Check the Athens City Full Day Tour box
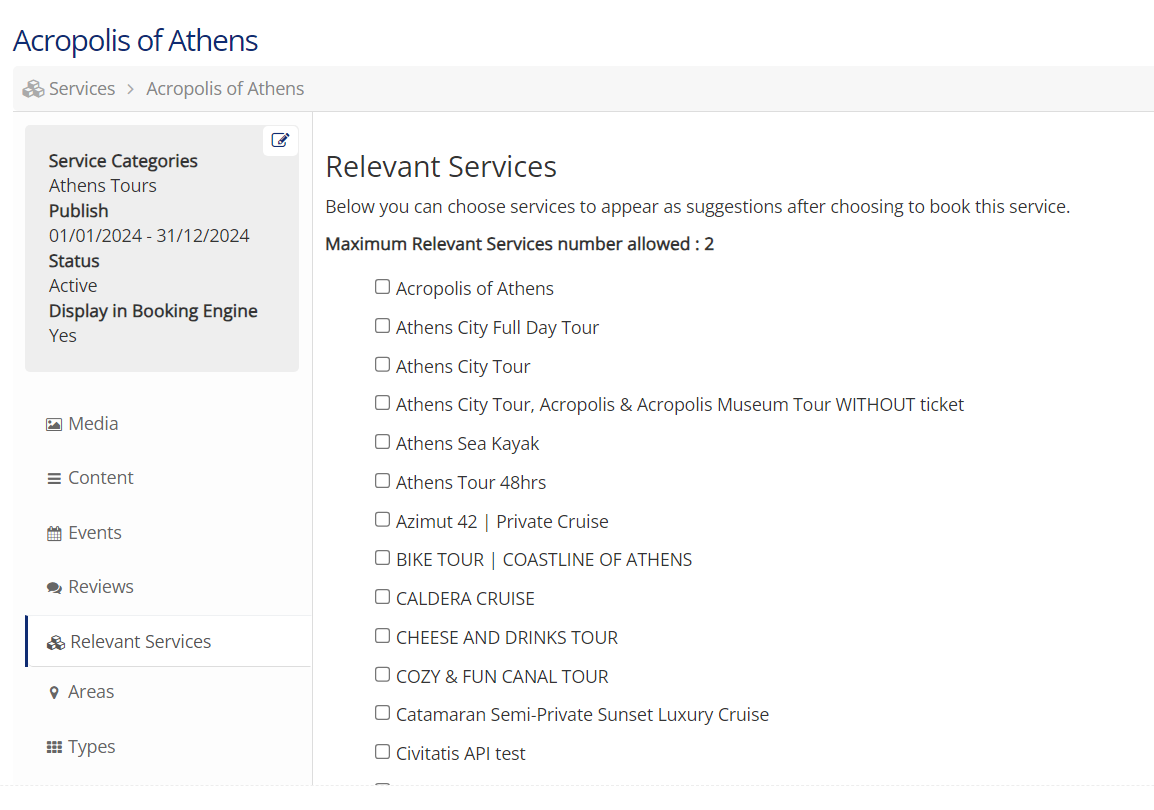 click(x=382, y=326)
